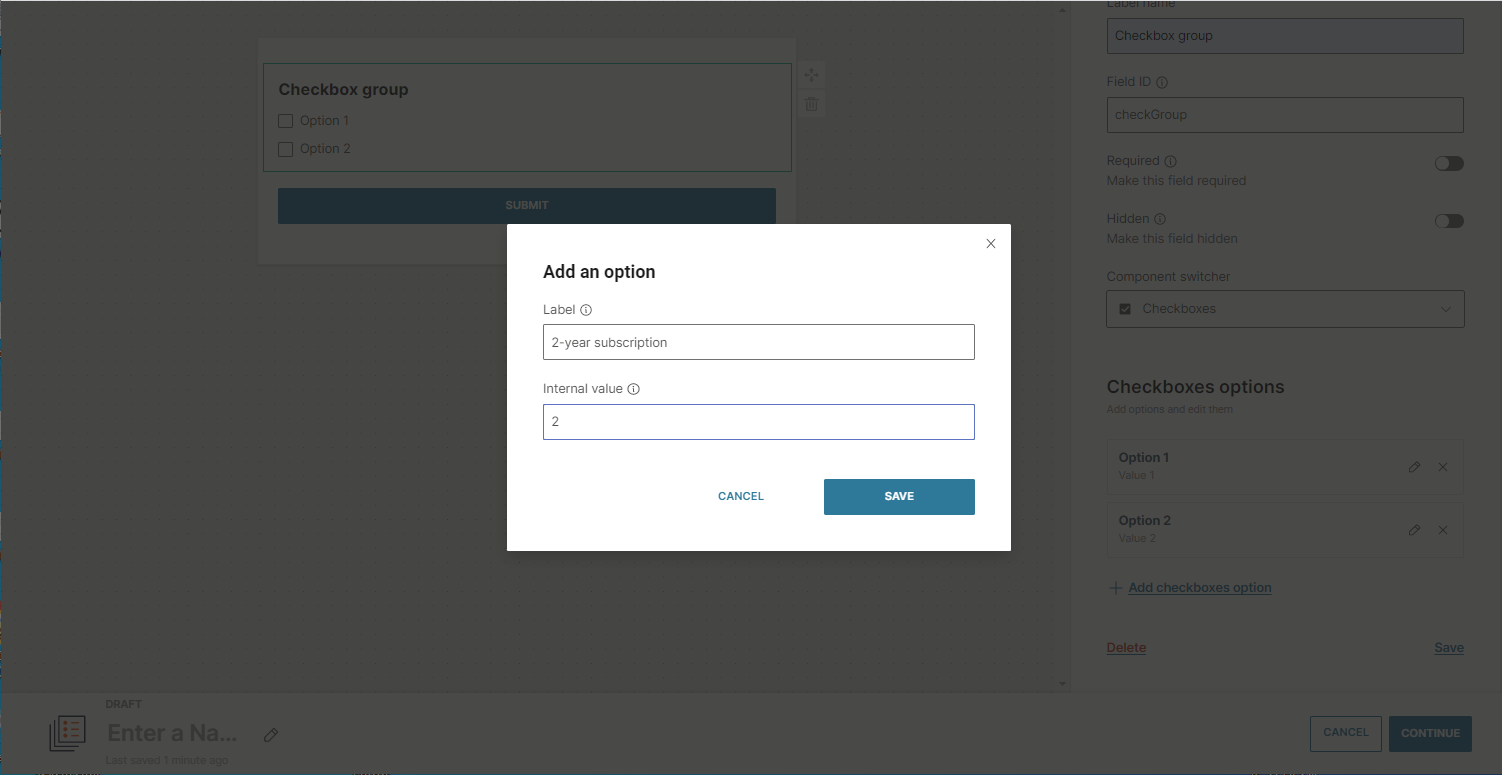Focus the Internal value input field
The height and width of the screenshot is (775, 1502).
758,422
